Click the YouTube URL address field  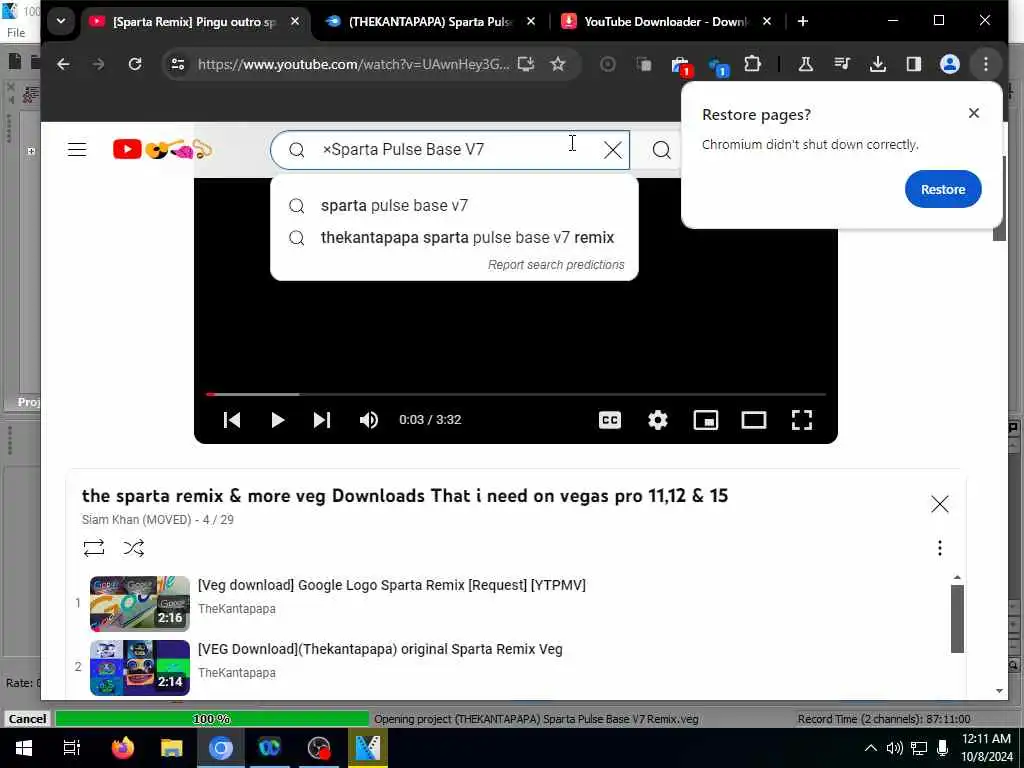353,64
